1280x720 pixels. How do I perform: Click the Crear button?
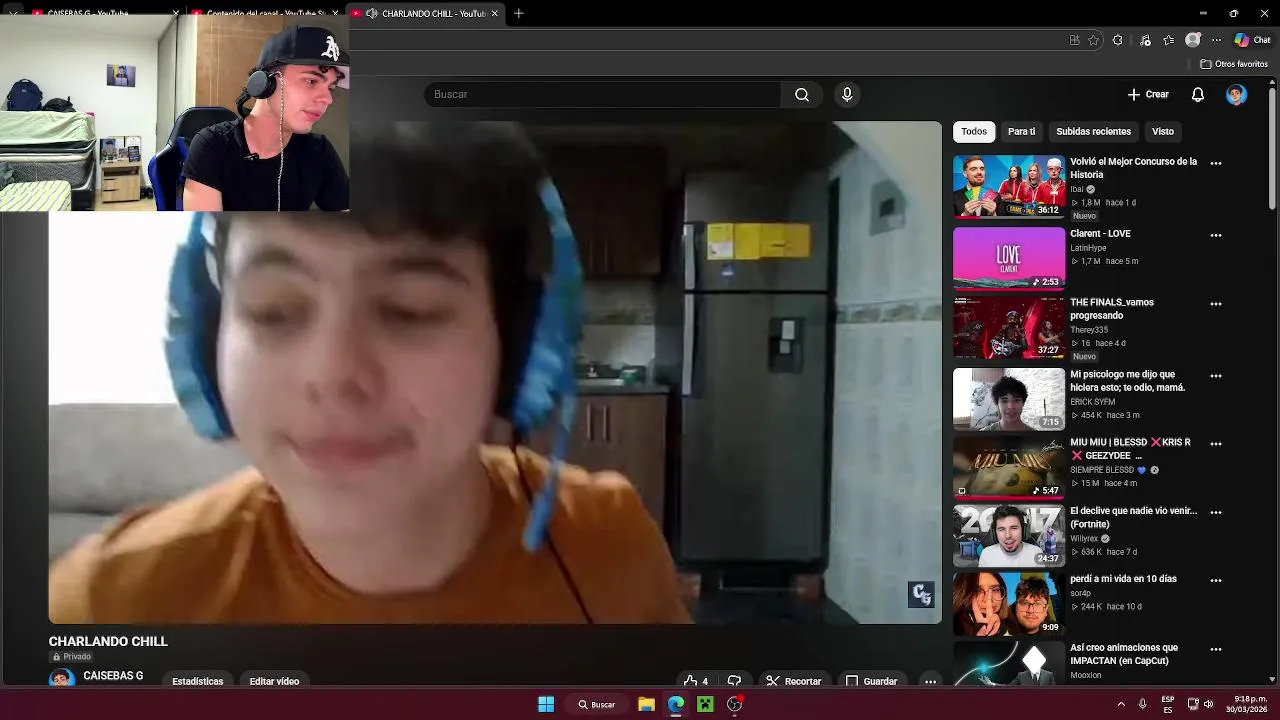coord(1148,94)
